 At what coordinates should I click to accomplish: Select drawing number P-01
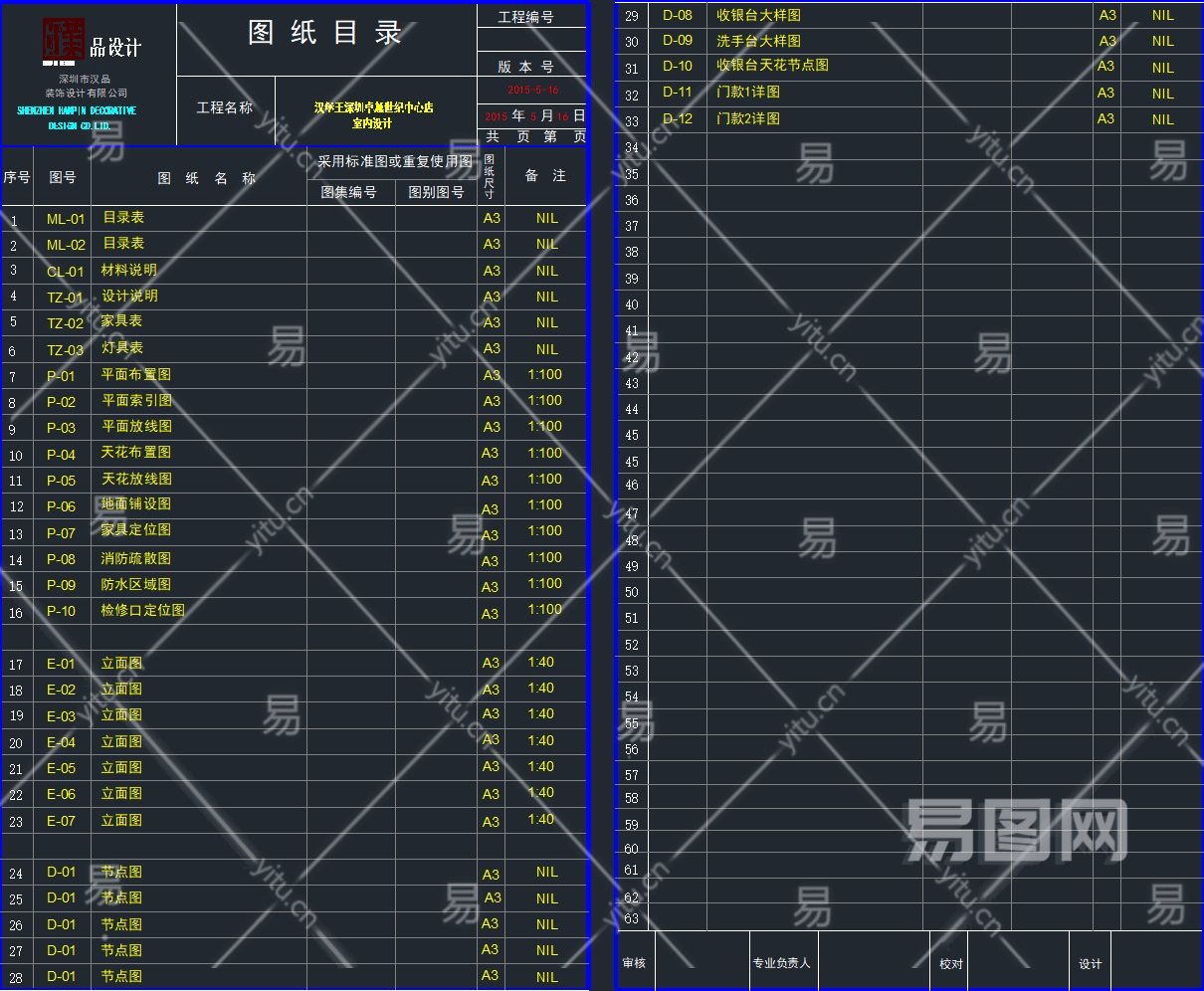(61, 376)
